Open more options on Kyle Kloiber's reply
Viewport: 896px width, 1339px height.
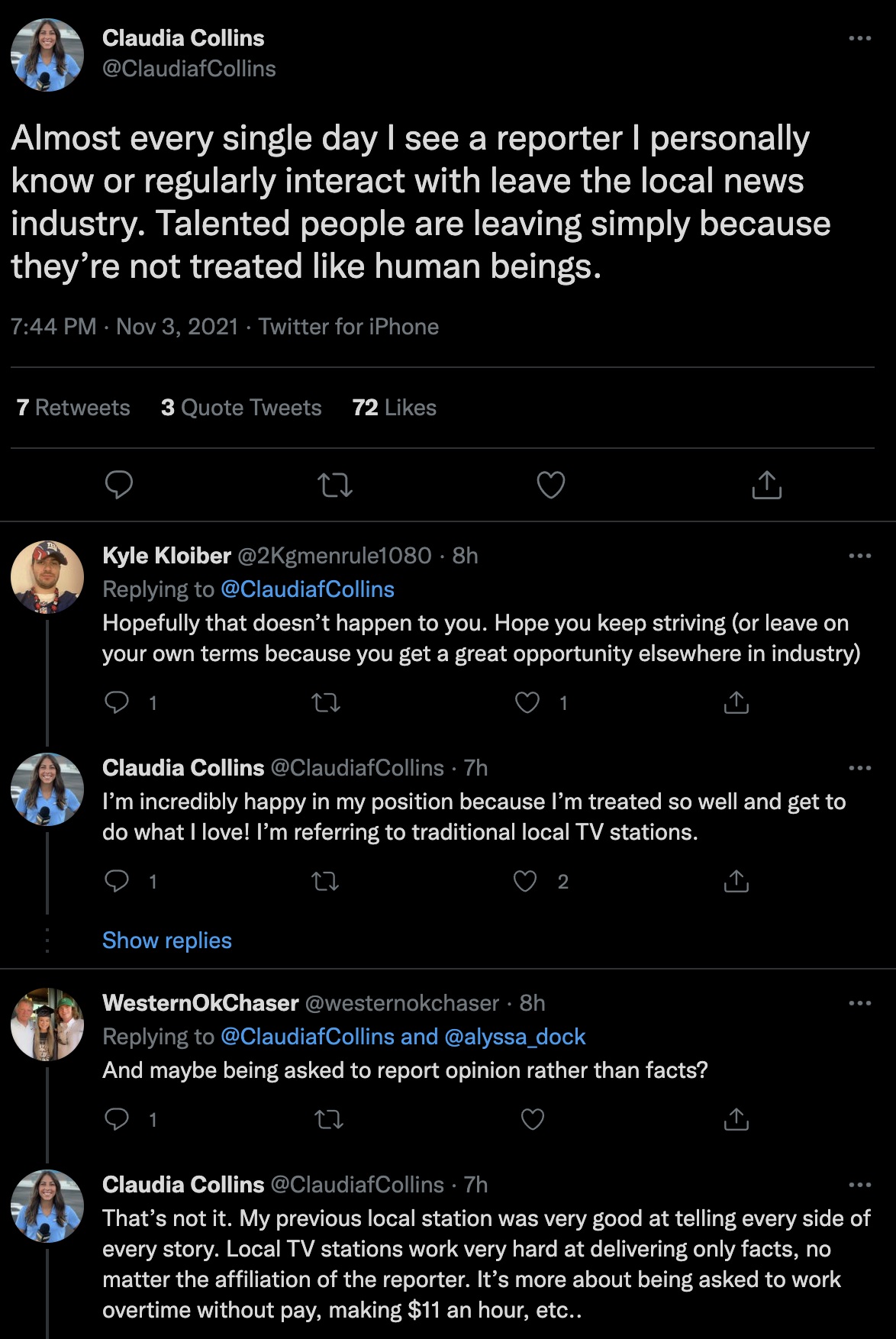point(859,556)
